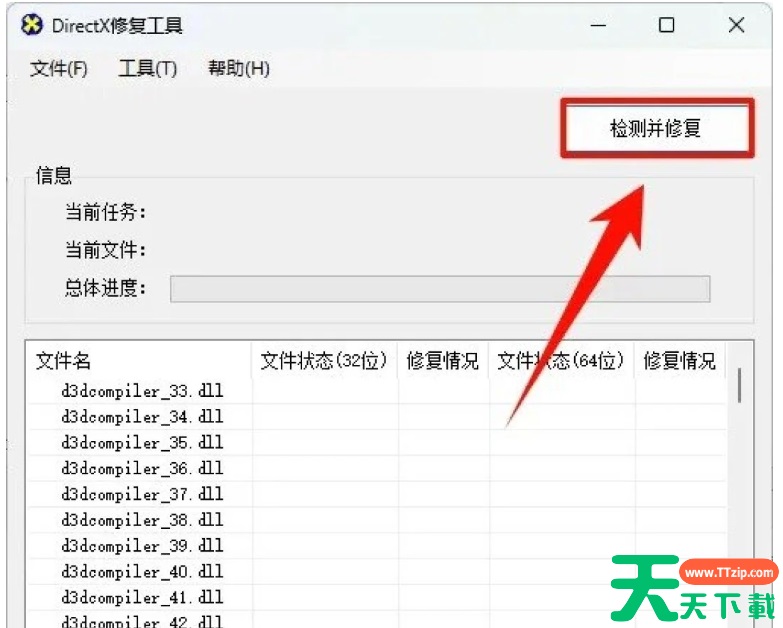
Task: Select the d3dcompiler_37.dll entry
Action: coord(142,495)
